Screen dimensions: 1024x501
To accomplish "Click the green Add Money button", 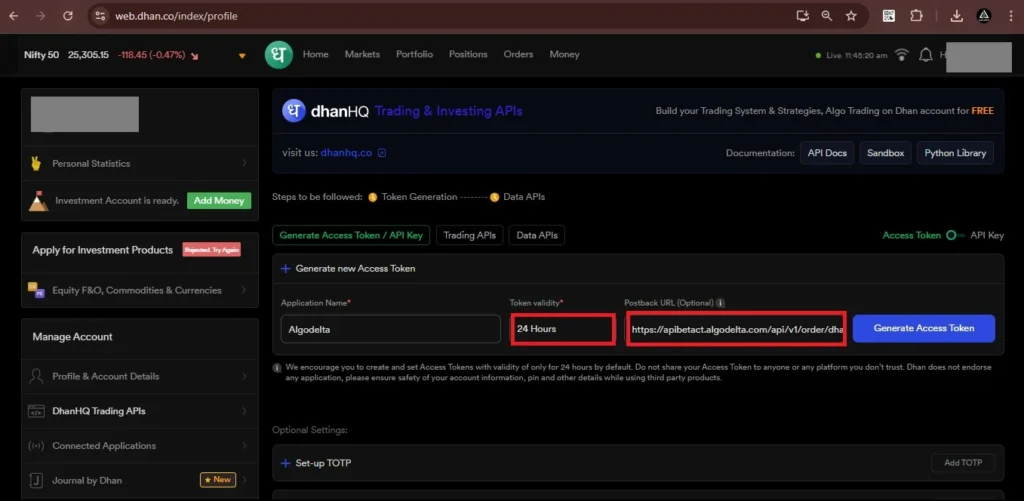I will point(218,200).
